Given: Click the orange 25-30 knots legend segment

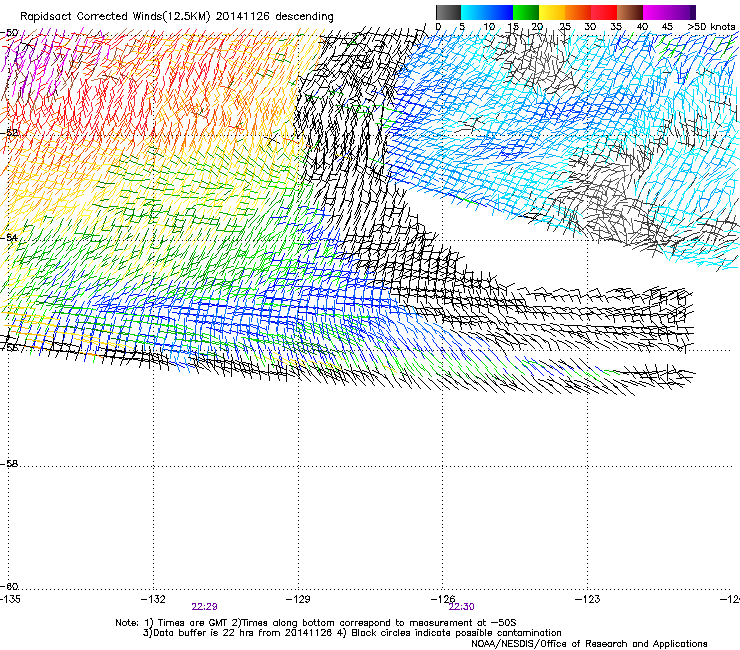Looking at the screenshot, I should (x=578, y=12).
